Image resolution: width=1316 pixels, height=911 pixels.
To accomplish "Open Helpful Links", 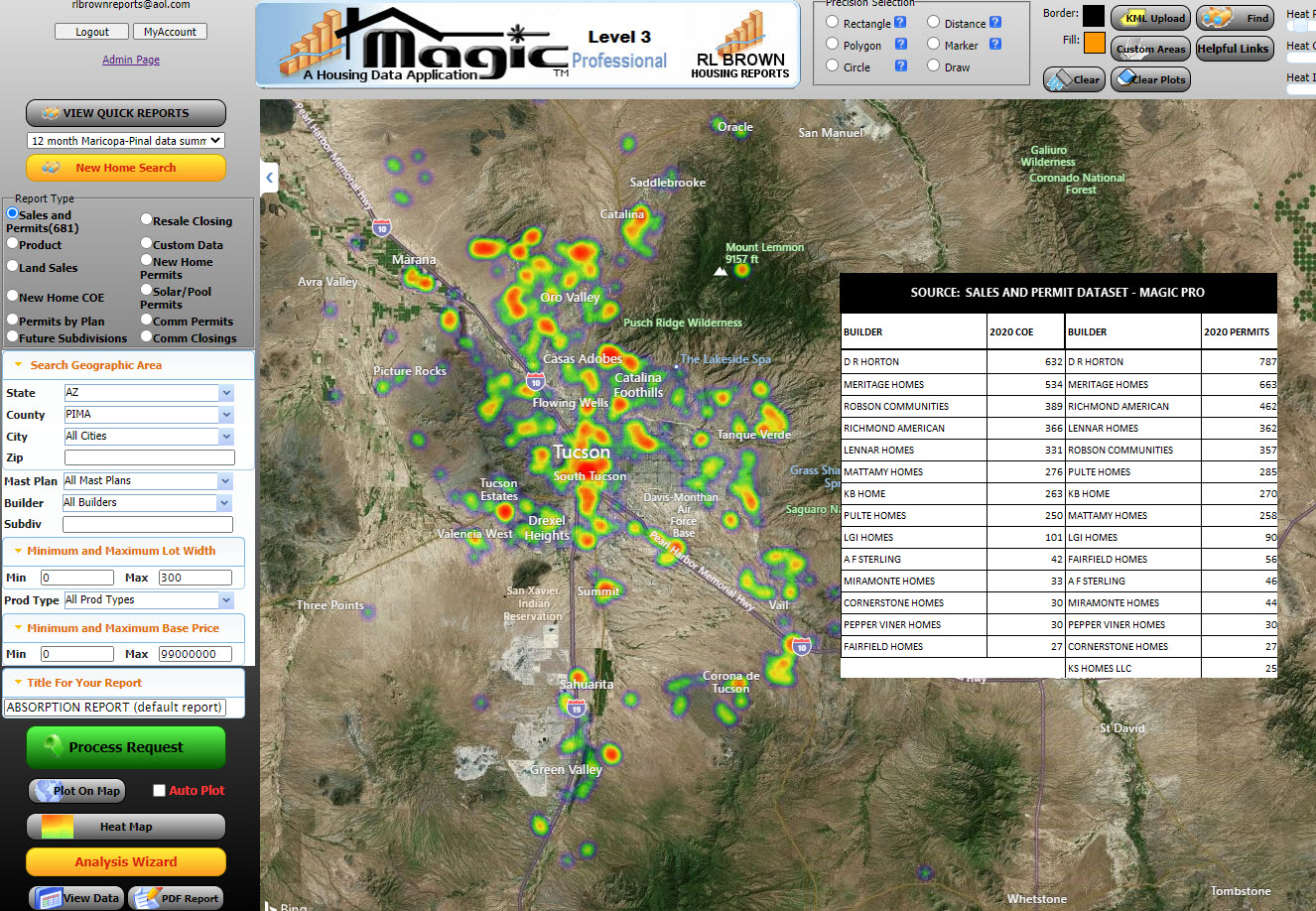I will 1235,49.
